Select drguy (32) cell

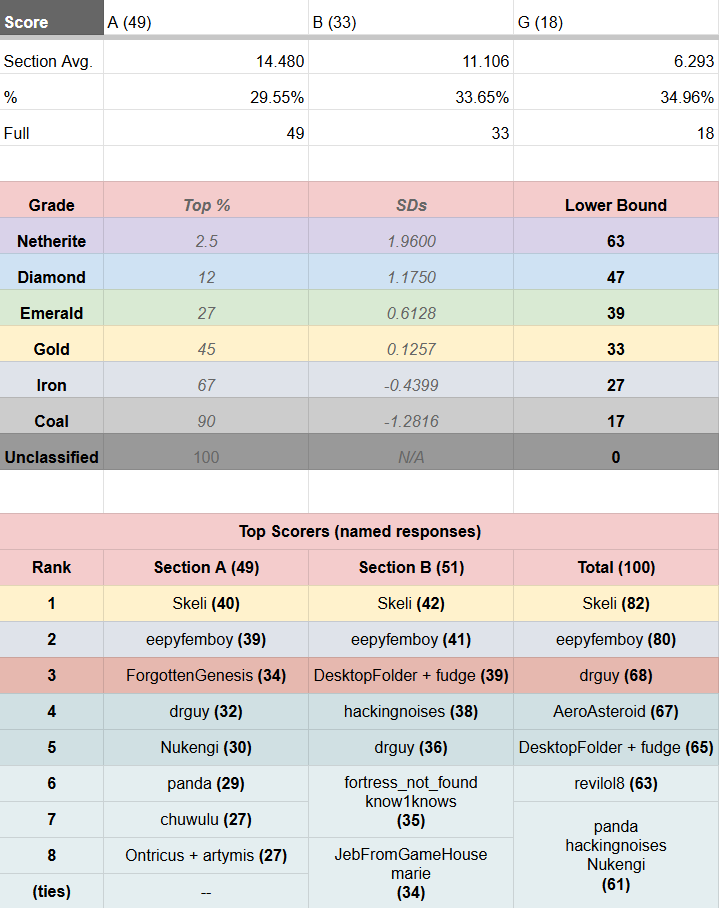206,711
